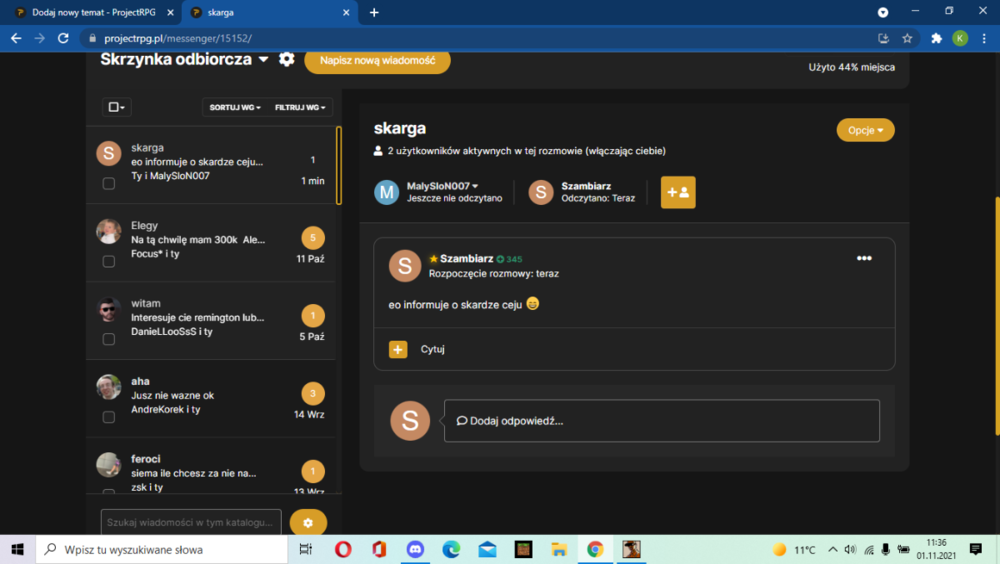Click browser back arrow

click(x=16, y=38)
